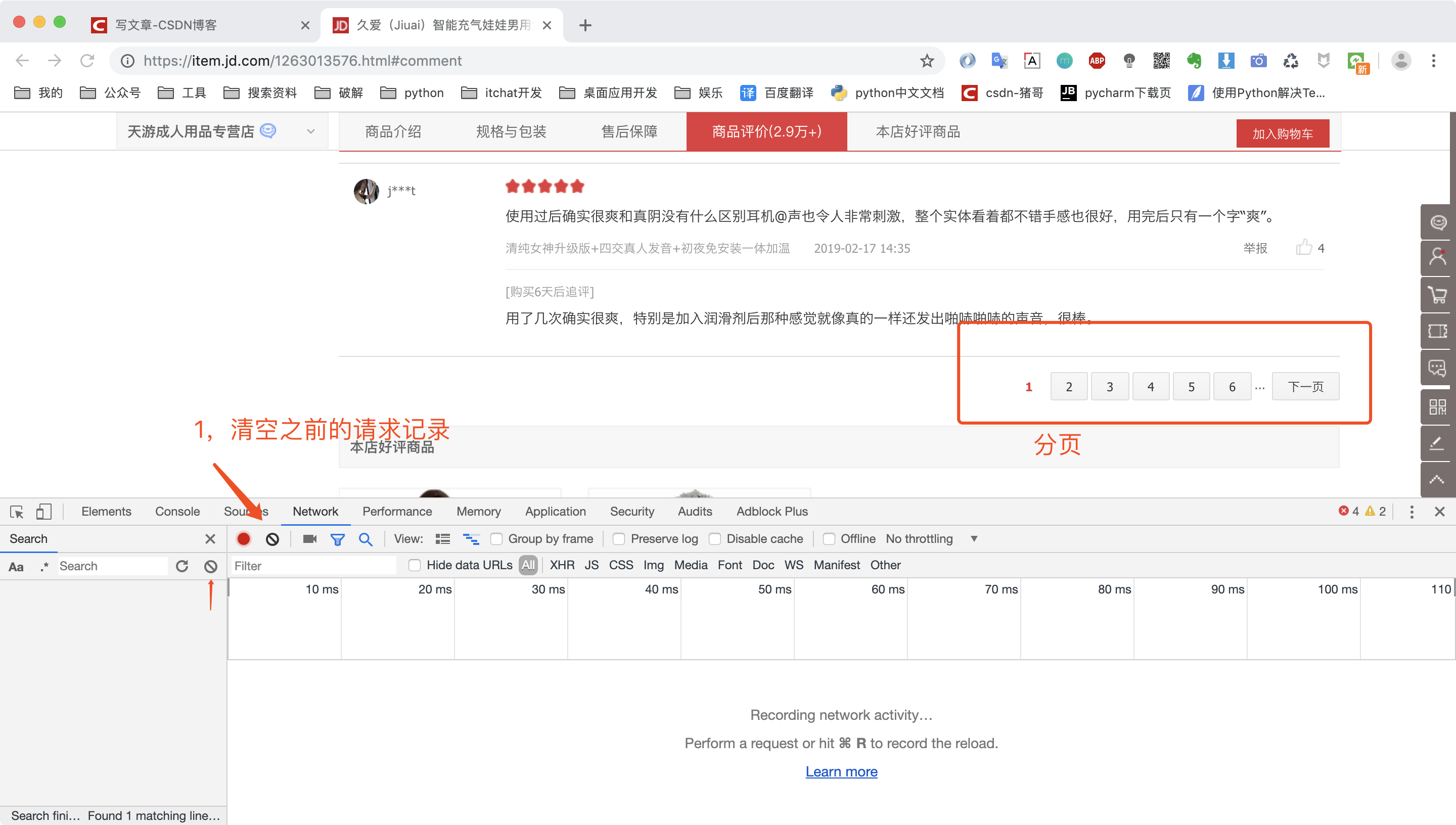Select the 规格与包装 product tab
Viewport: 1456px width, 825px height.
point(511,131)
